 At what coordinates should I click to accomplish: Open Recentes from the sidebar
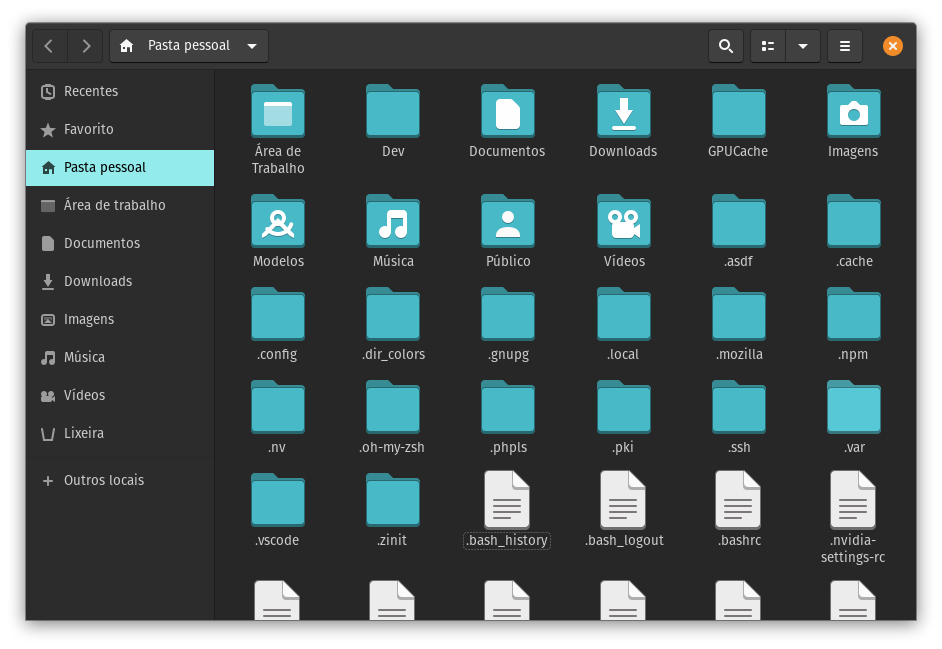tap(90, 91)
